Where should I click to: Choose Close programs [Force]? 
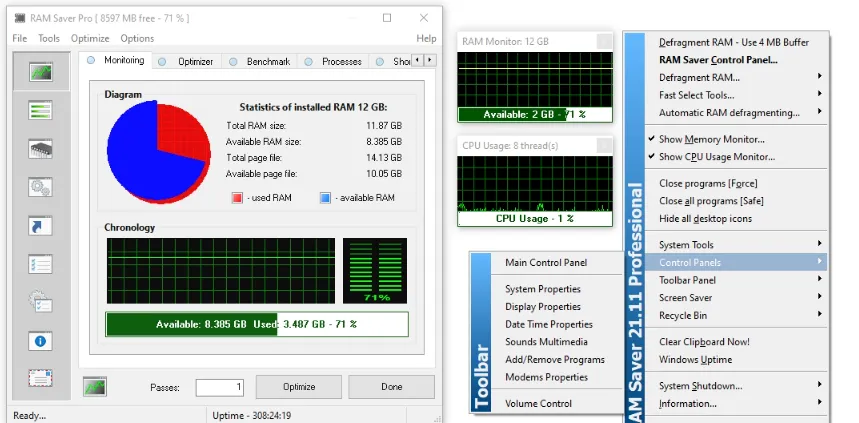click(736, 183)
